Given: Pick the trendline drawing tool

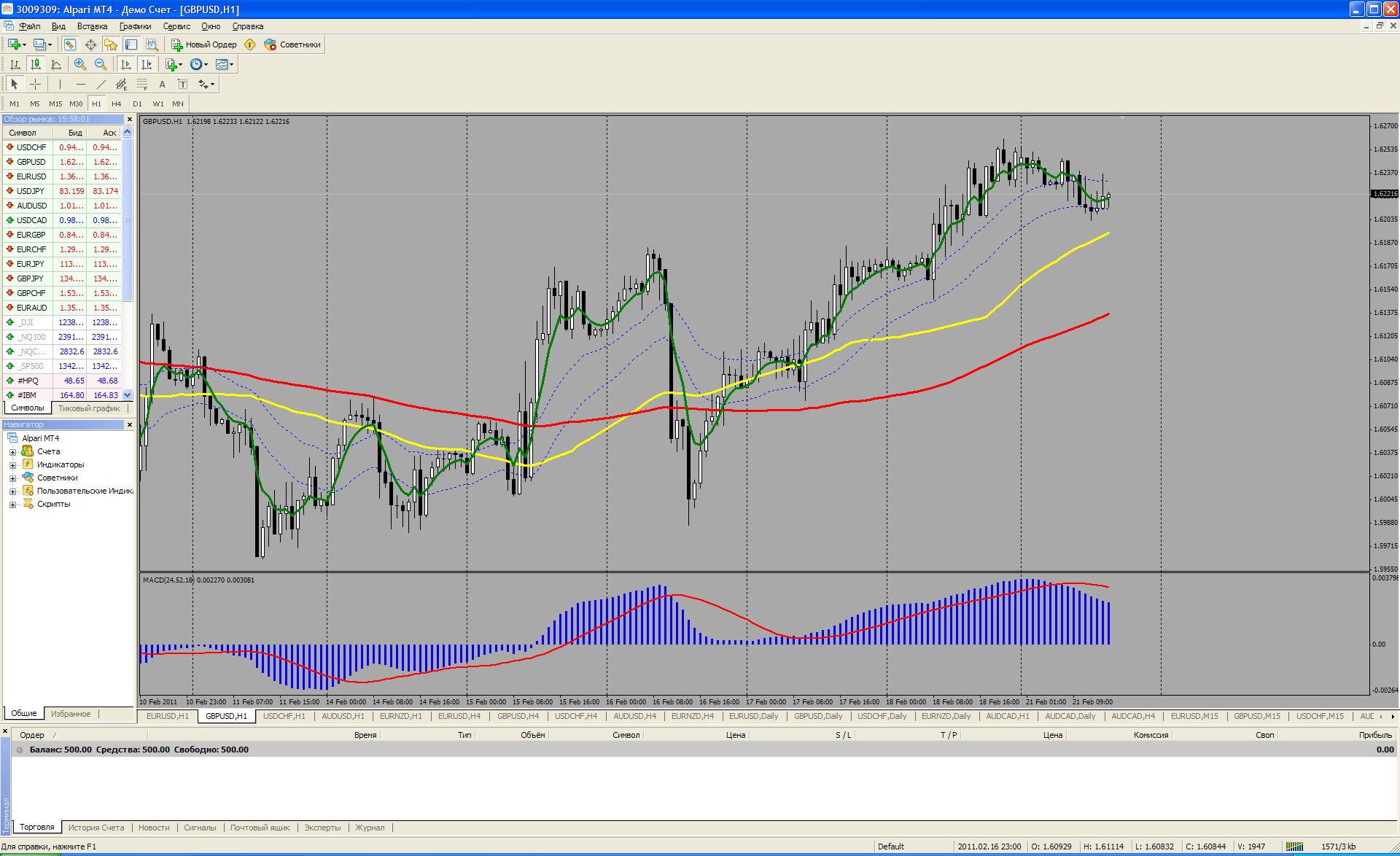Looking at the screenshot, I should 101,85.
